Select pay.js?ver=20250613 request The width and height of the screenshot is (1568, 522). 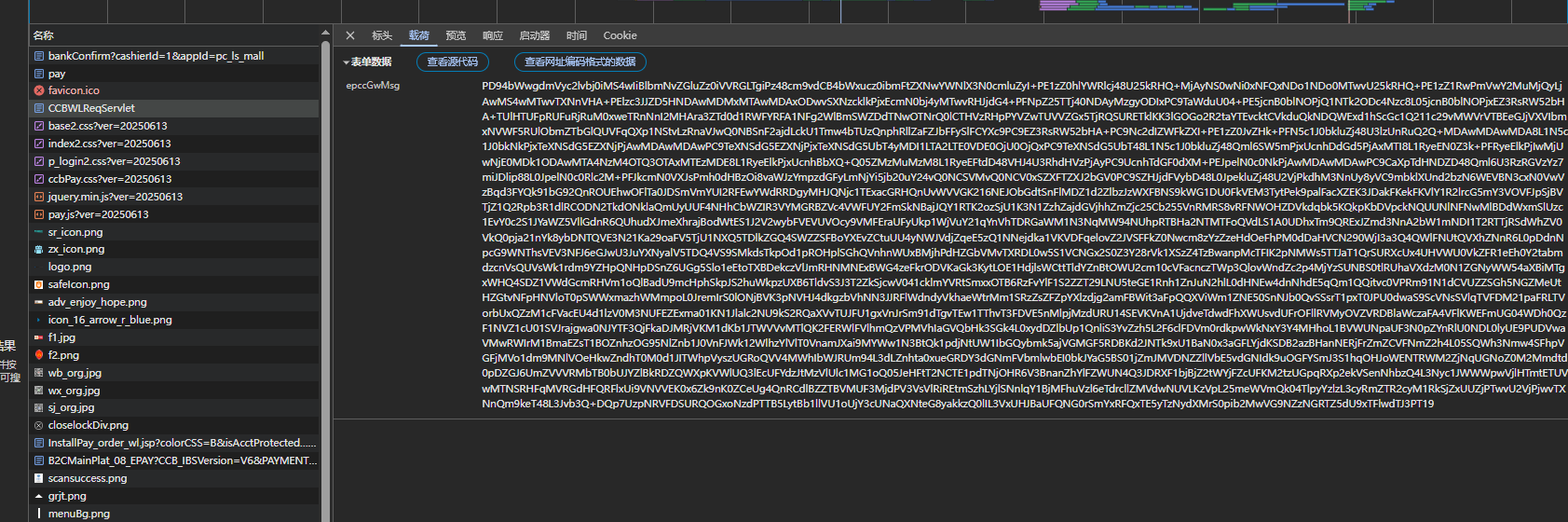click(175, 214)
